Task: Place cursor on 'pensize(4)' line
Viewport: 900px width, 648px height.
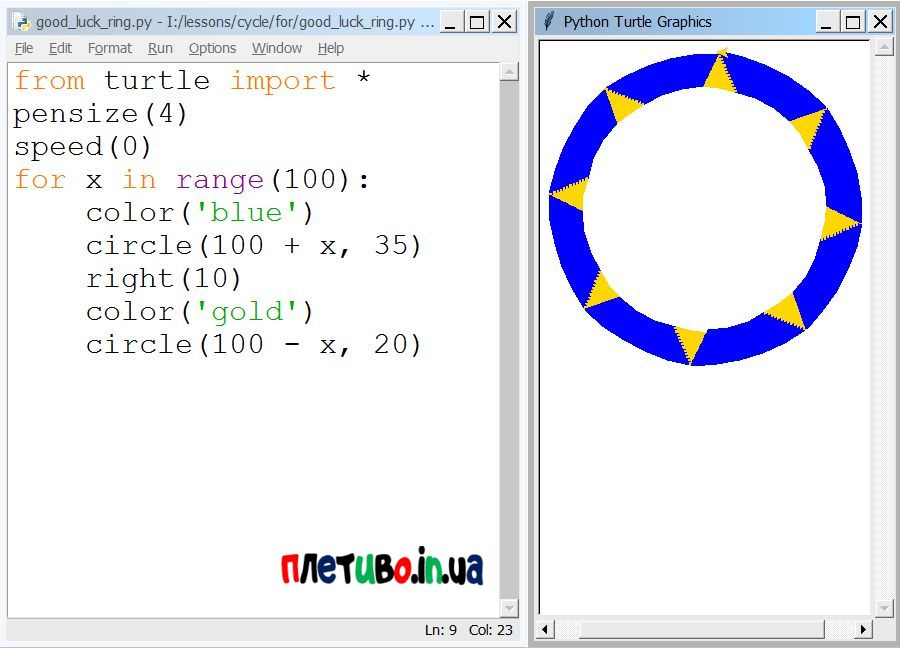Action: pyautogui.click(x=100, y=114)
